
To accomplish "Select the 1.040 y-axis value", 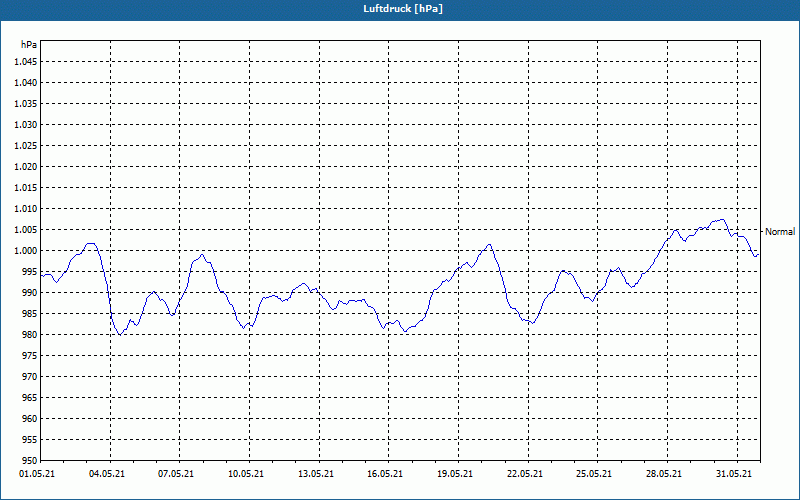I will click(26, 83).
